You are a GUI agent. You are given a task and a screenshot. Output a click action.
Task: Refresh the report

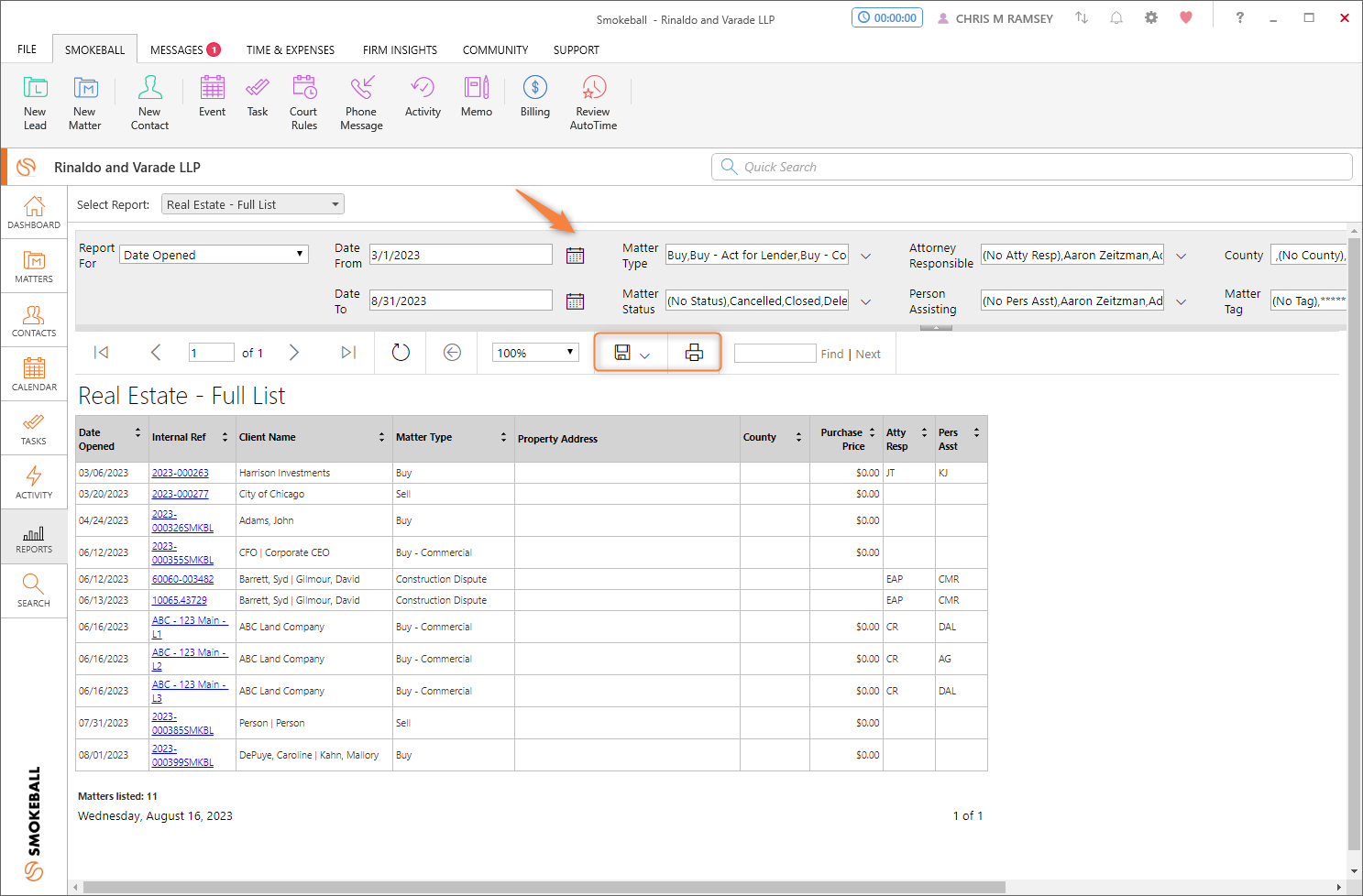[x=401, y=353]
